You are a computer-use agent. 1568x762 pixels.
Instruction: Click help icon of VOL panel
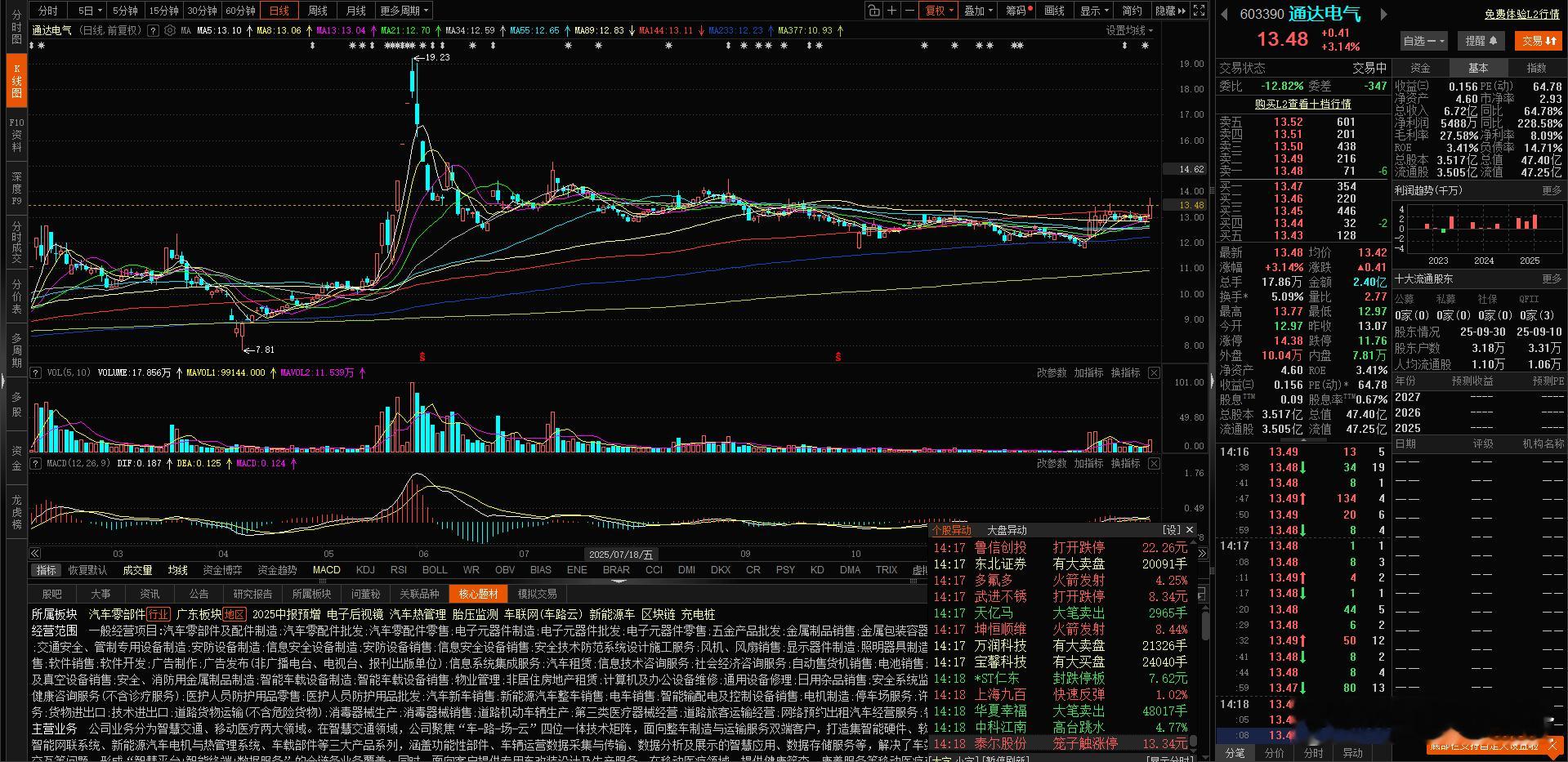(36, 372)
